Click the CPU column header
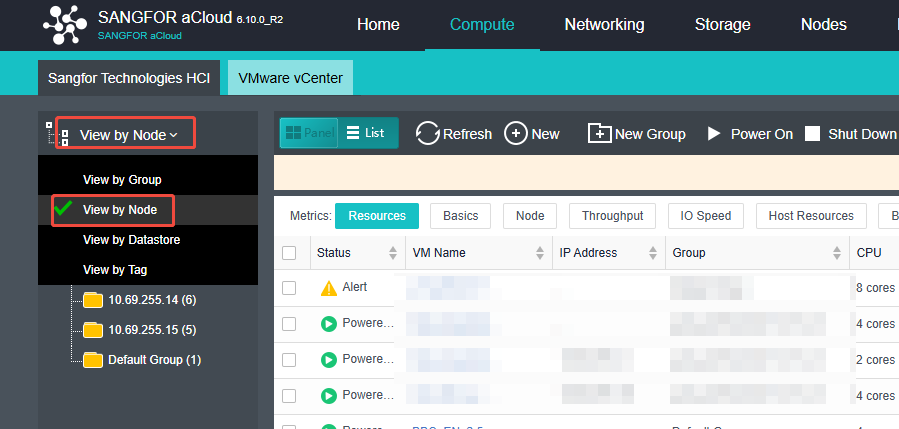The width and height of the screenshot is (899, 429). pyautogui.click(x=869, y=253)
